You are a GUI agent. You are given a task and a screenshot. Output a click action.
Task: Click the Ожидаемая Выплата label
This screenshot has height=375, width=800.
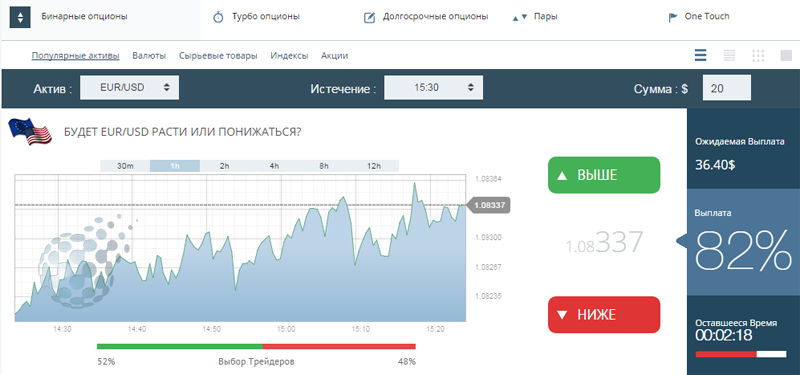click(740, 142)
